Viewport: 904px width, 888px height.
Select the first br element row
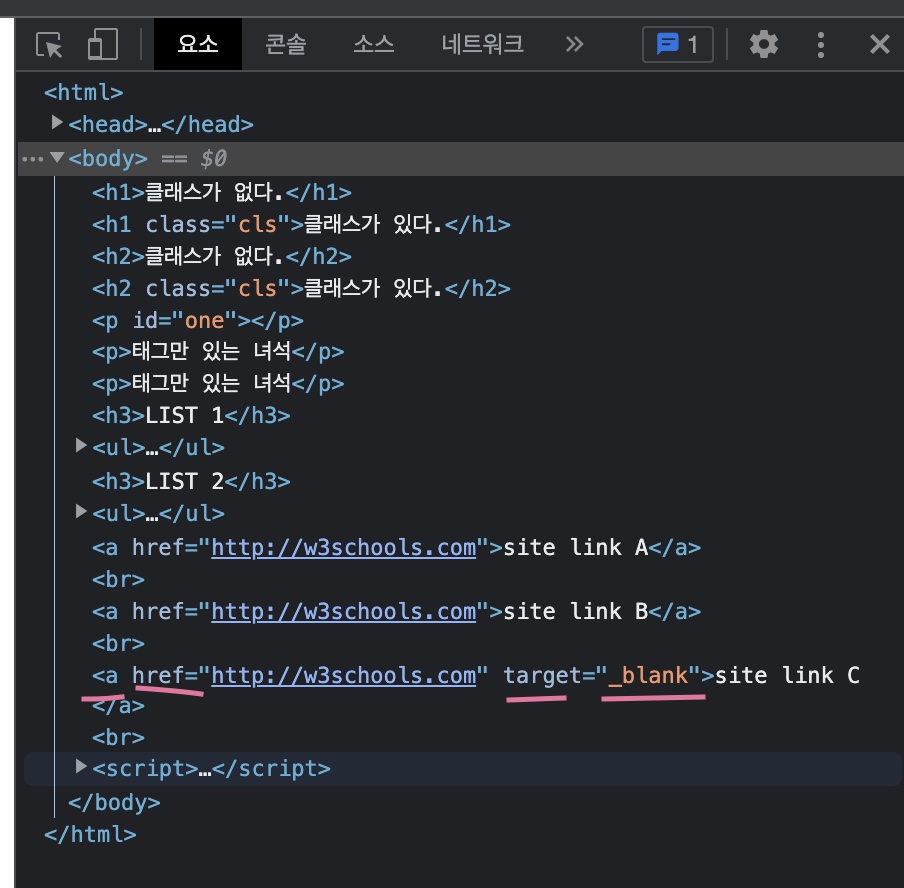tap(118, 580)
